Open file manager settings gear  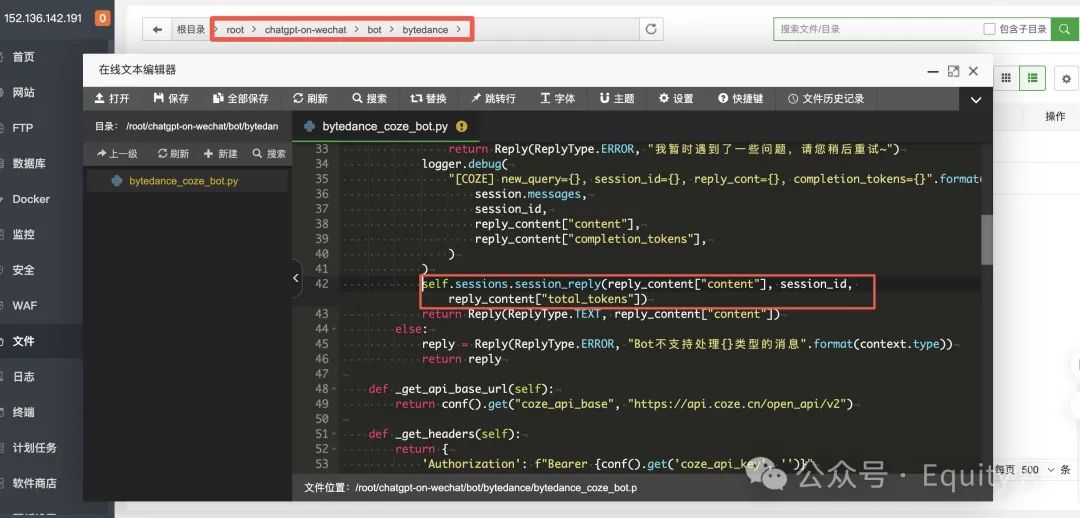pos(1066,79)
